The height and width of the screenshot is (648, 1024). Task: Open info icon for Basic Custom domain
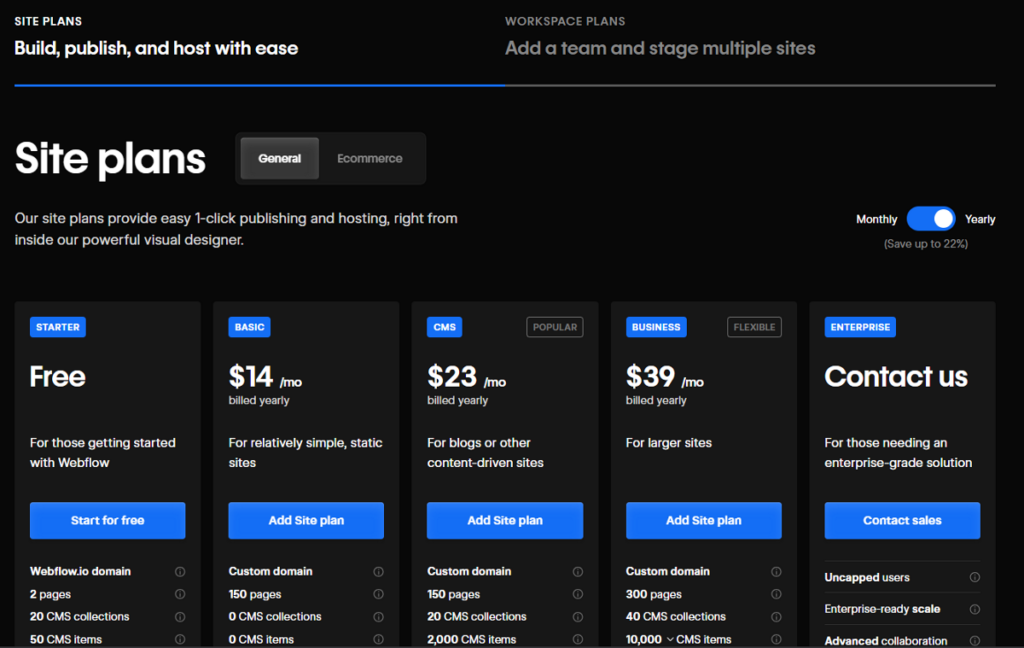coord(378,572)
